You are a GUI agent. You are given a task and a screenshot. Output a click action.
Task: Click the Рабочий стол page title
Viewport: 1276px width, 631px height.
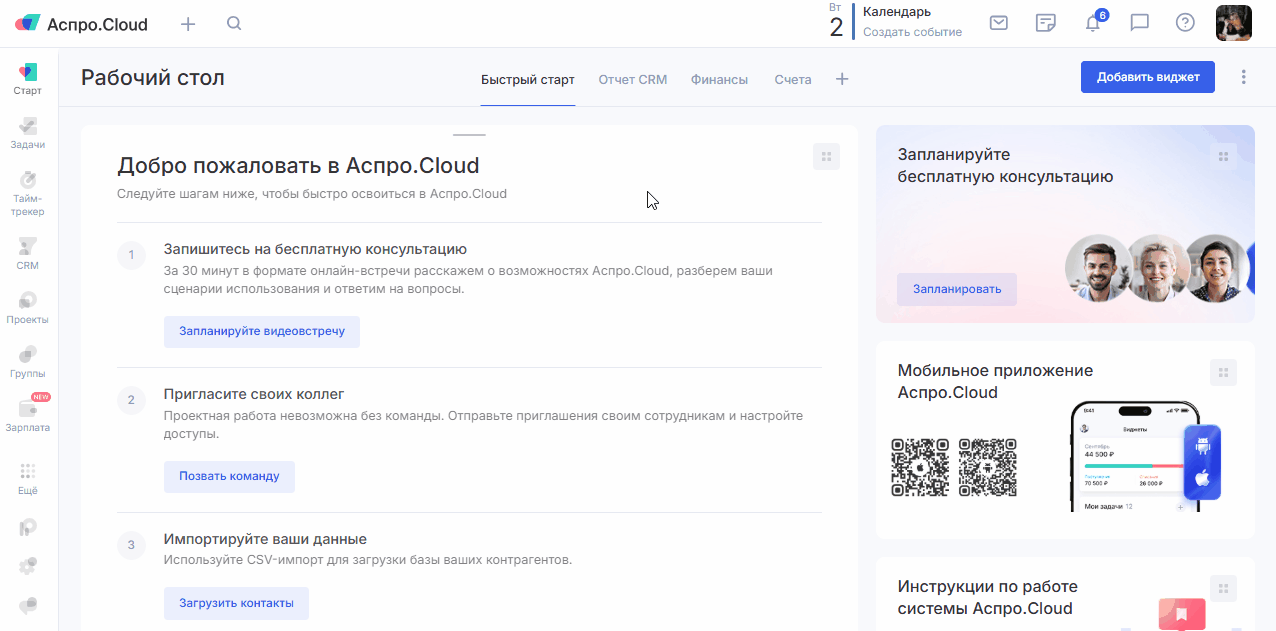153,77
